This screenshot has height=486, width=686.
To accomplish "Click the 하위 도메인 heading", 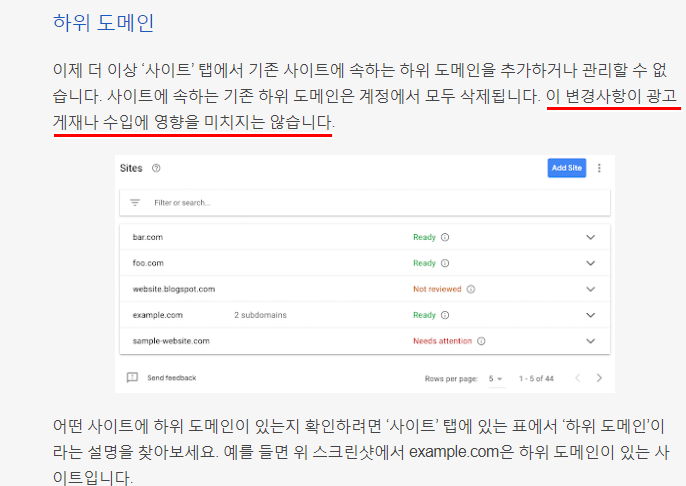I will pyautogui.click(x=103, y=22).
